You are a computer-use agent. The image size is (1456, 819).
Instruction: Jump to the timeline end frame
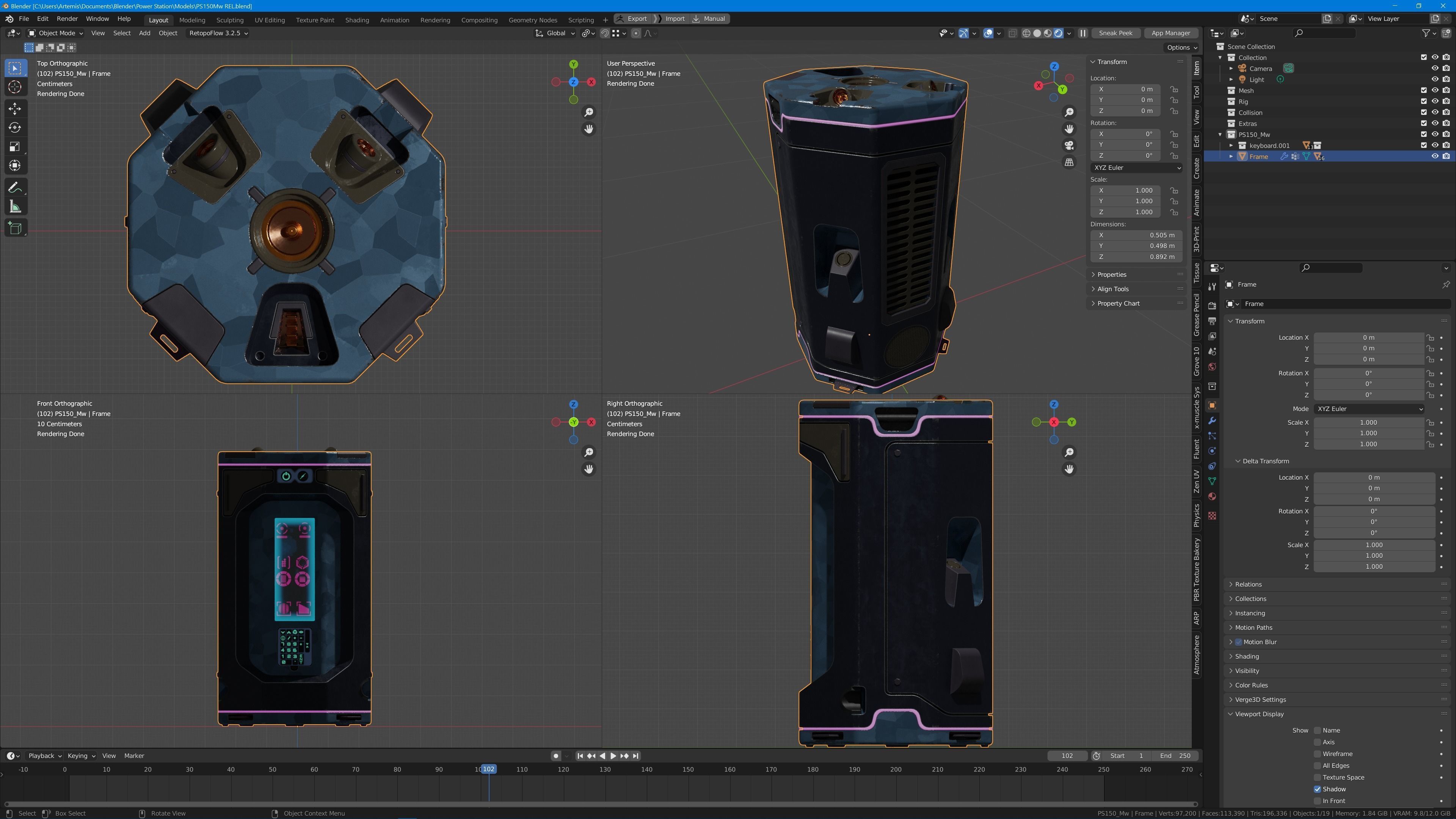(636, 756)
